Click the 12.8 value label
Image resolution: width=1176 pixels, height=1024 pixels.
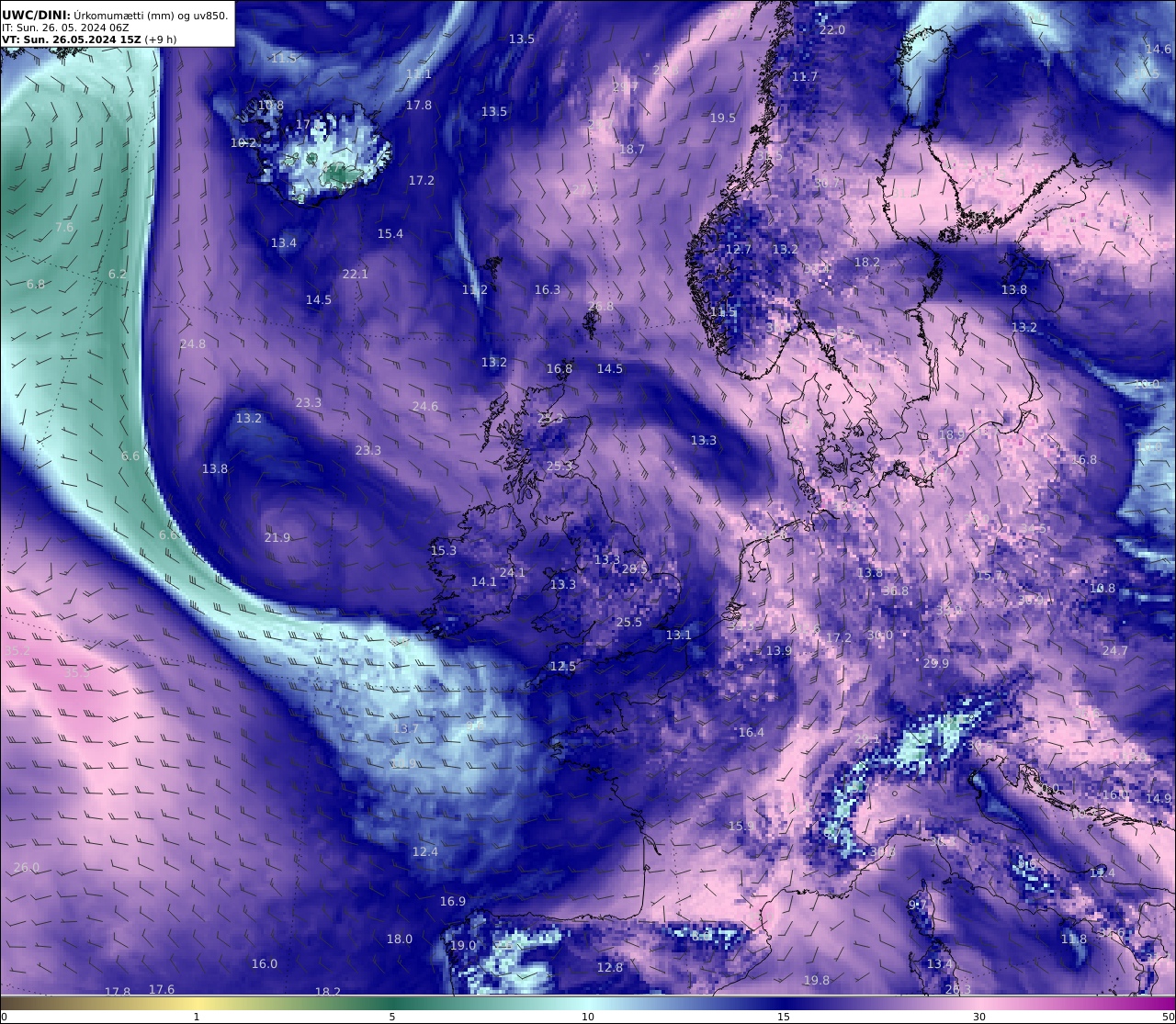click(610, 968)
